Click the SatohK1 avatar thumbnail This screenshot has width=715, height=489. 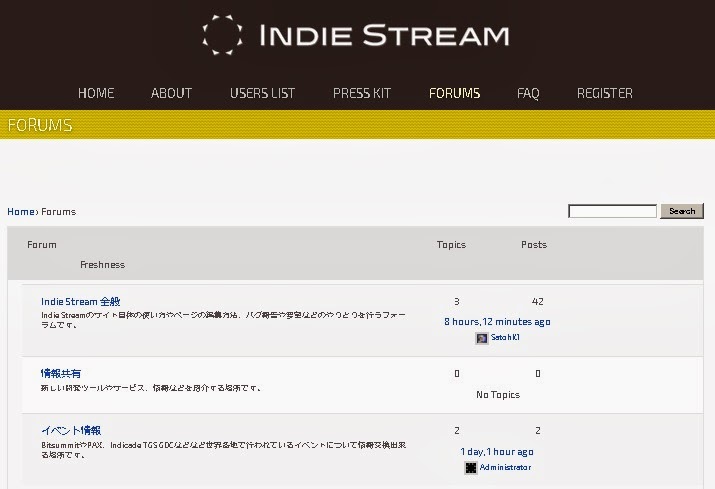click(482, 338)
